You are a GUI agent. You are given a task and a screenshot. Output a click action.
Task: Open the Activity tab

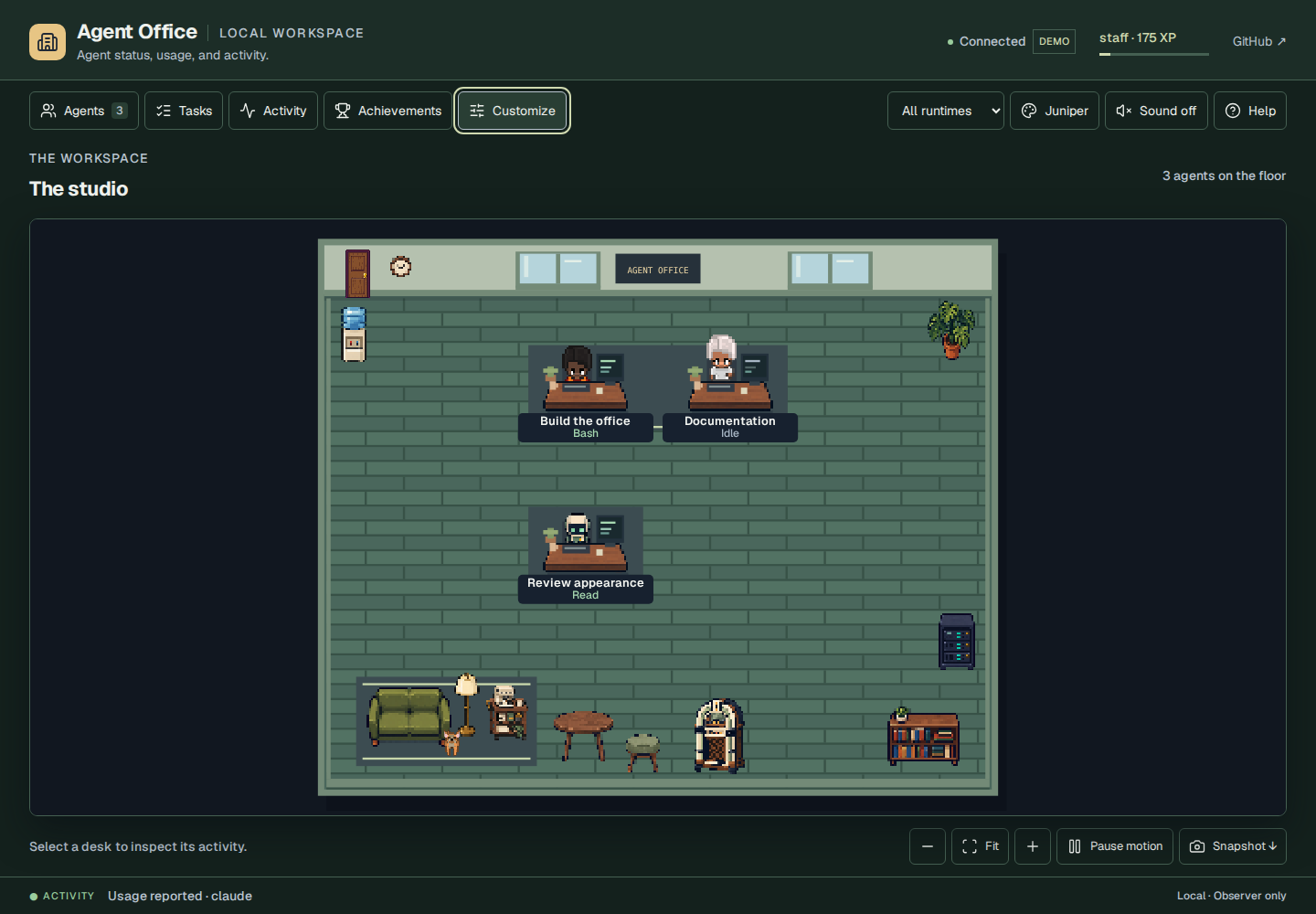click(x=273, y=111)
